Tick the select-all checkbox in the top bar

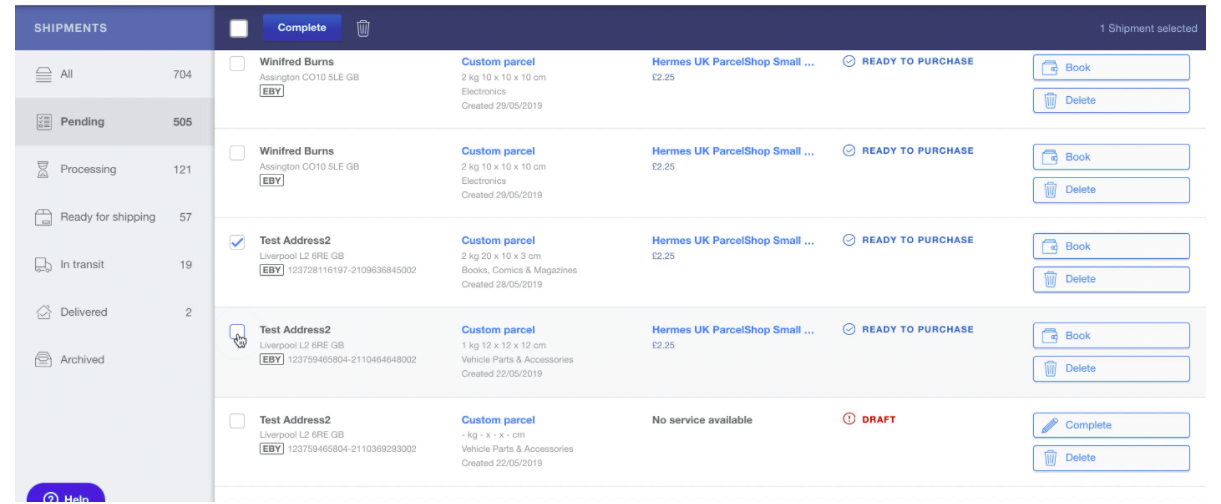(239, 28)
